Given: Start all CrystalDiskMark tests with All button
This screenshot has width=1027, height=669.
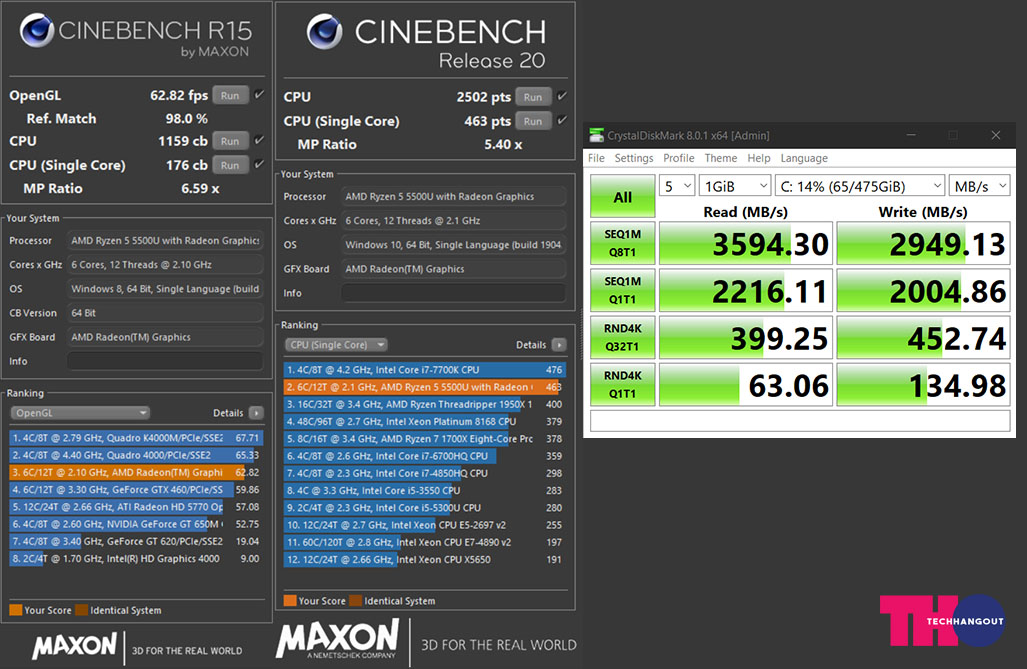Looking at the screenshot, I should 622,196.
